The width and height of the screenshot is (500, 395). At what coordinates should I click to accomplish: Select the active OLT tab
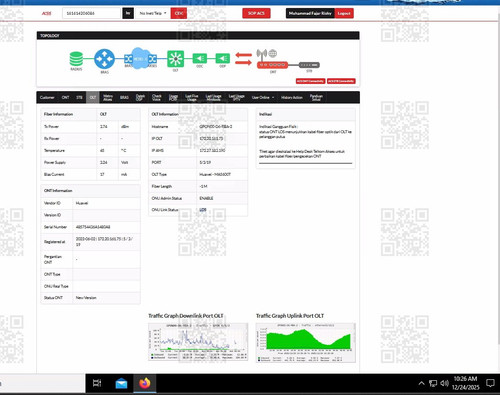click(93, 97)
